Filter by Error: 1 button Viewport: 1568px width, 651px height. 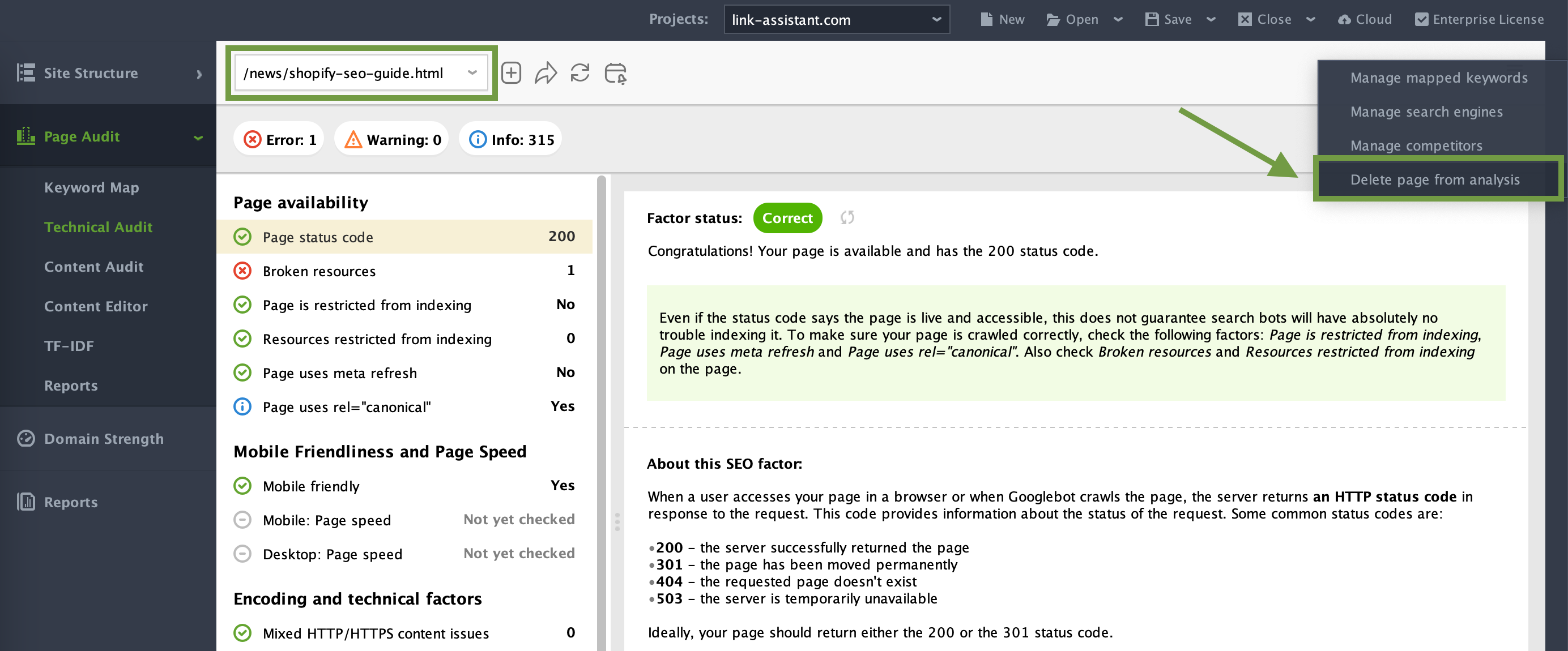coord(279,139)
